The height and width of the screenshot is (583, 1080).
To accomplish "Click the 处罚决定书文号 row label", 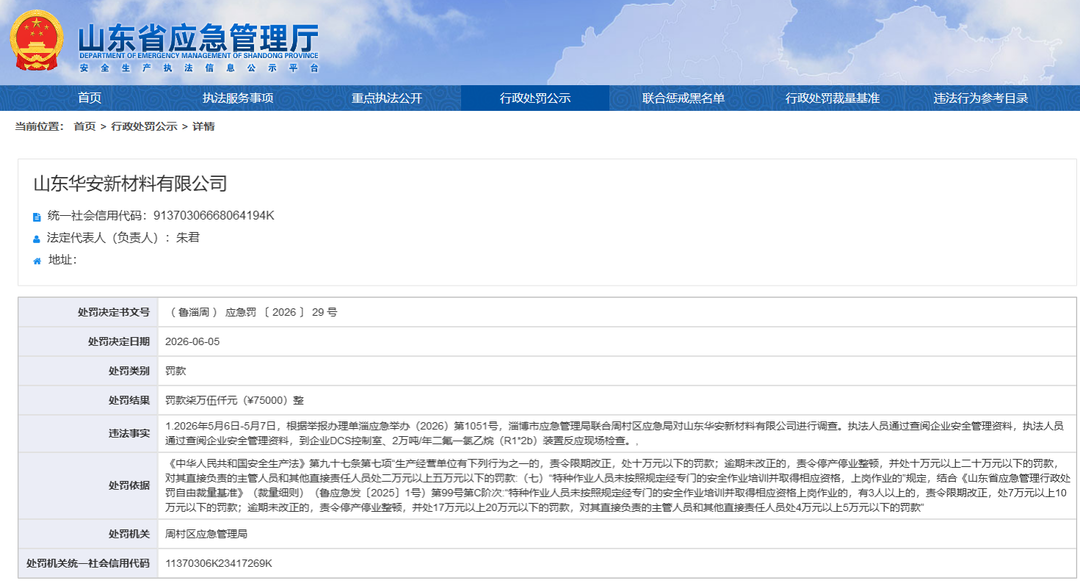I will point(114,312).
